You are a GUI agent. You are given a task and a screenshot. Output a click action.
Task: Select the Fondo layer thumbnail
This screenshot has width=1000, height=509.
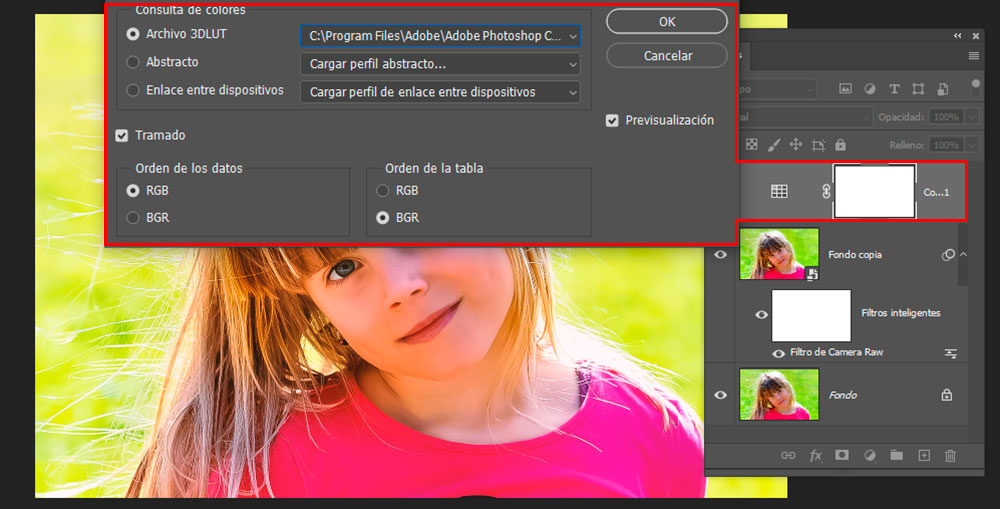(779, 395)
